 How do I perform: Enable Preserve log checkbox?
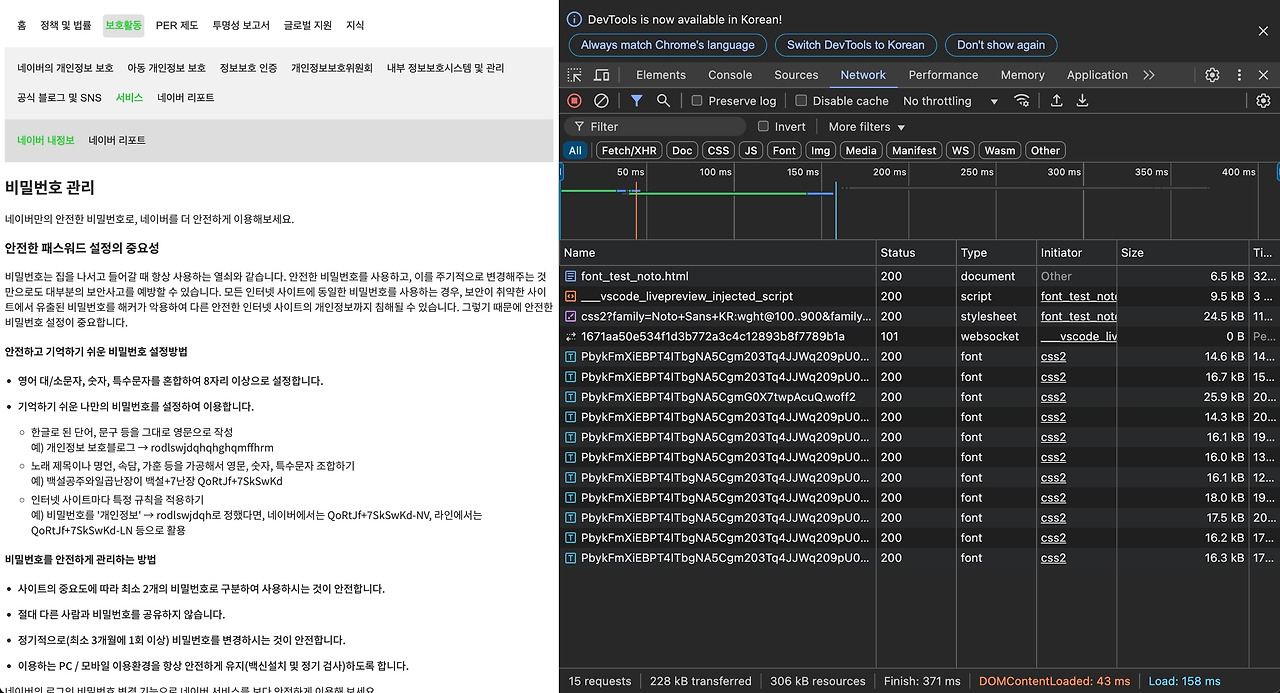(x=697, y=101)
